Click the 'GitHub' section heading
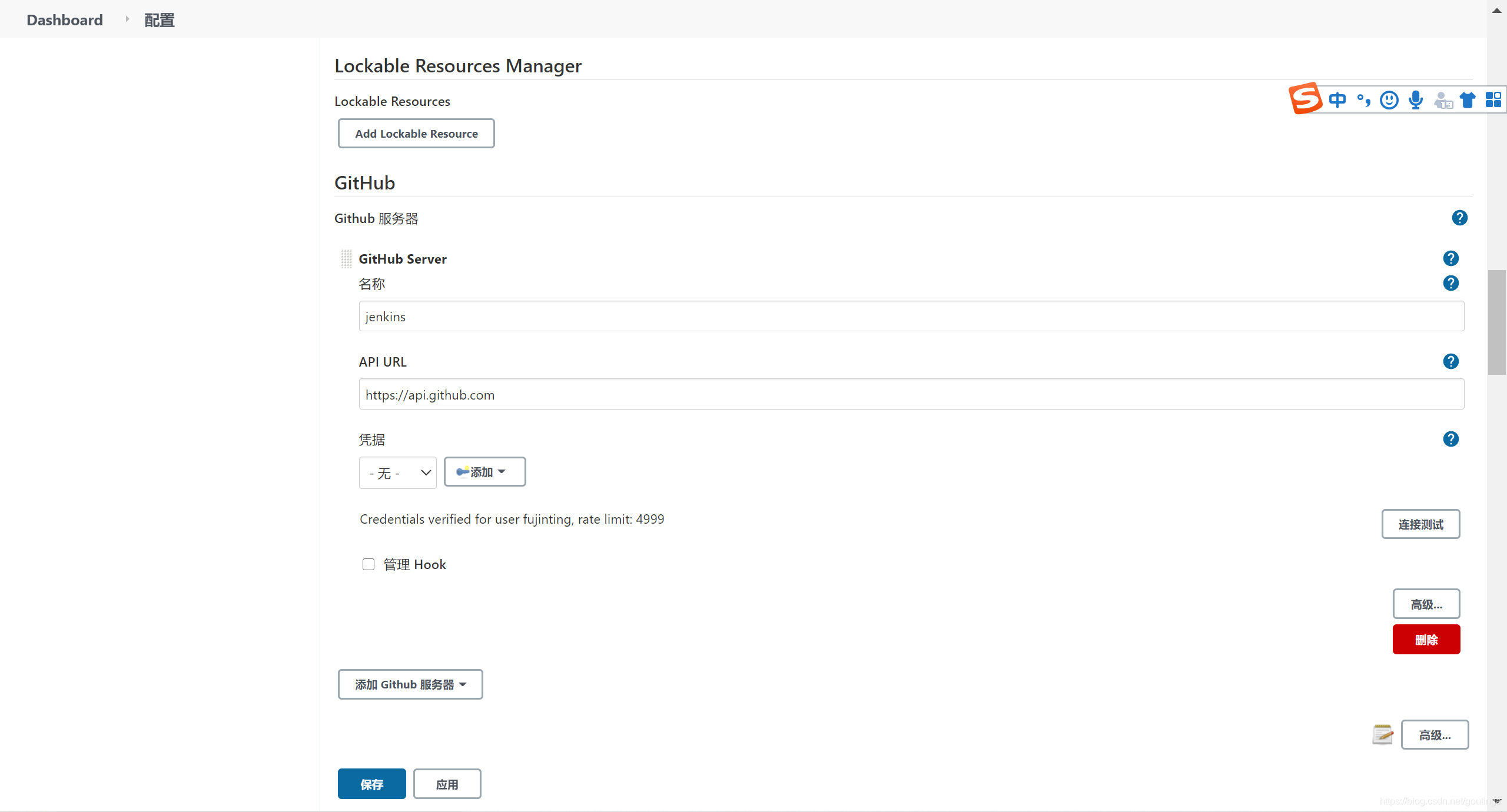Viewport: 1507px width, 812px height. coord(364,183)
